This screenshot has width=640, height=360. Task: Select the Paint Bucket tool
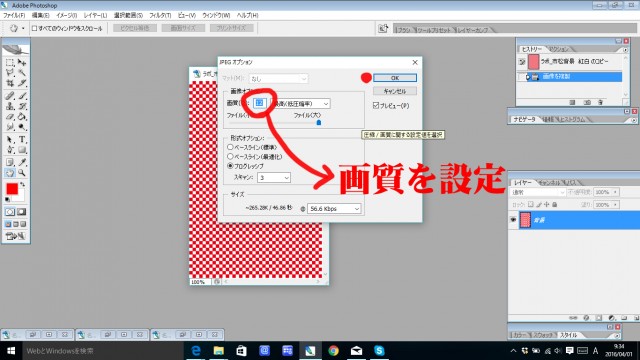coord(22,117)
